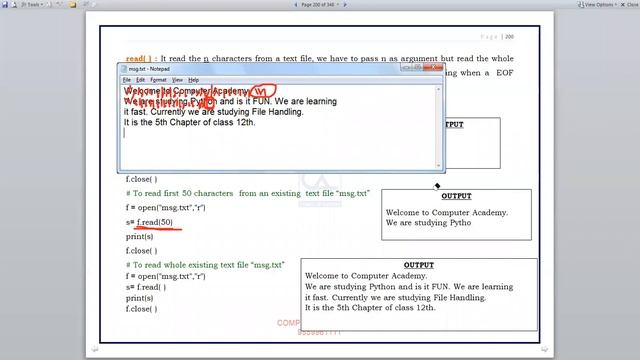
Task: Go to previous page using left arrow
Action: coord(296,4)
